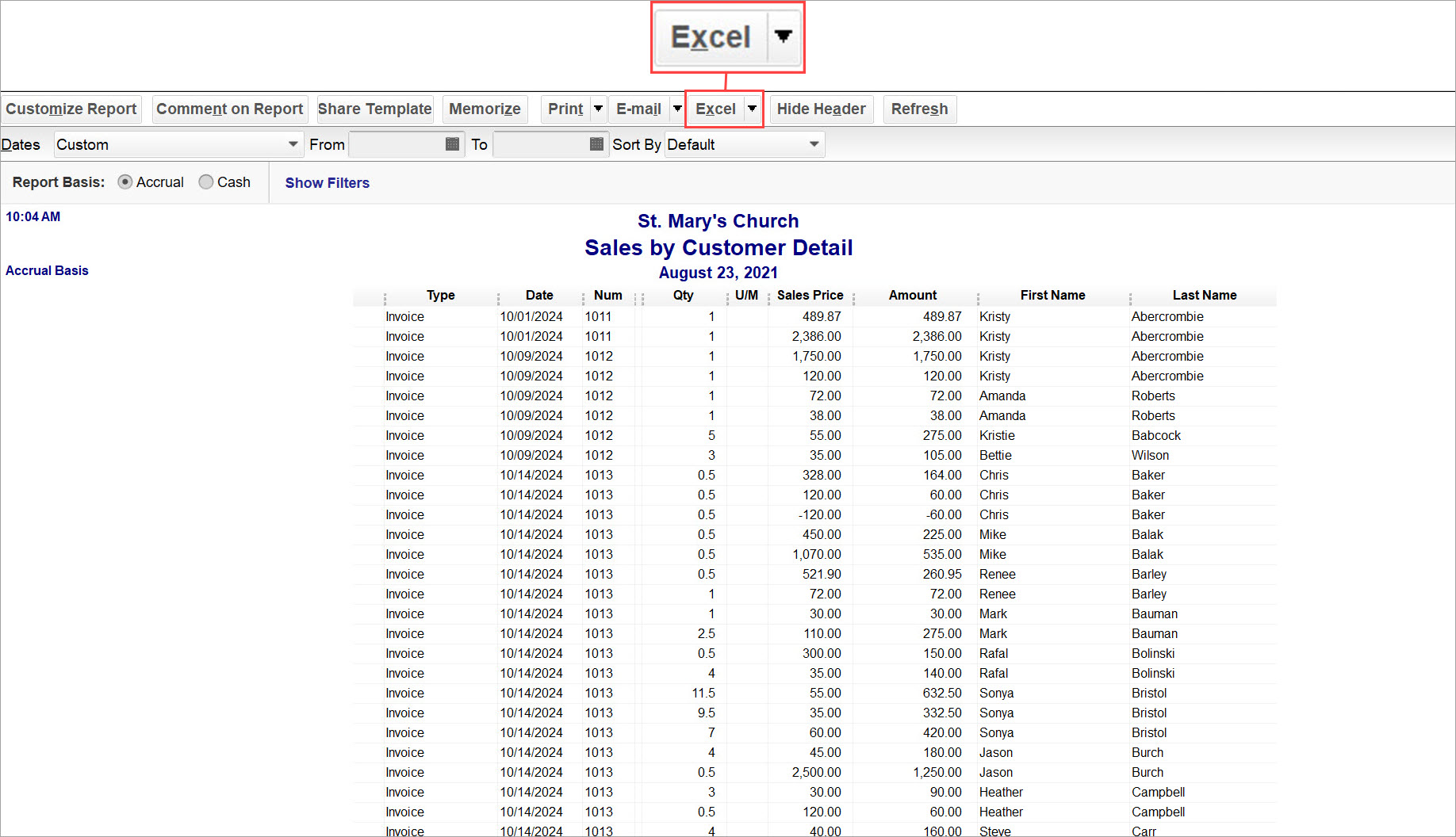Click the Amount column header
This screenshot has width=1456, height=837.
(913, 295)
